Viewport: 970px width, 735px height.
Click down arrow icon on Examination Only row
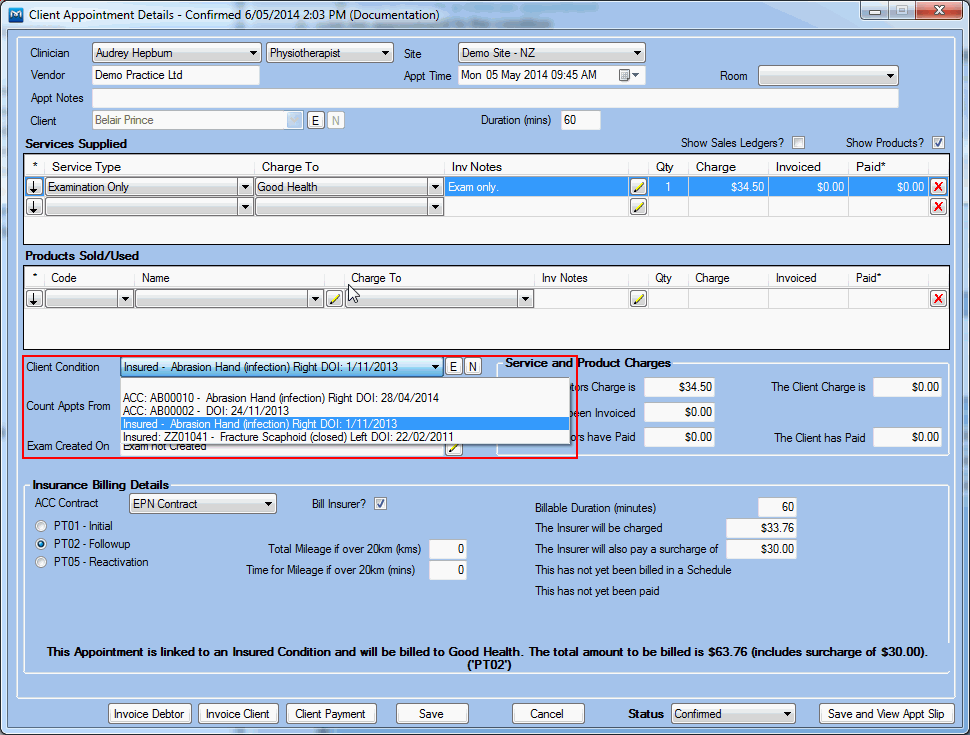[x=34, y=187]
